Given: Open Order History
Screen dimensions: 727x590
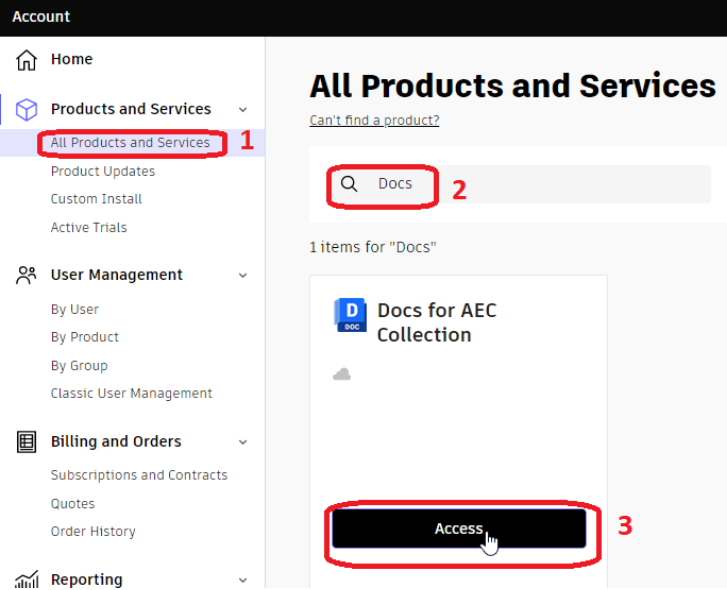Looking at the screenshot, I should (93, 532).
